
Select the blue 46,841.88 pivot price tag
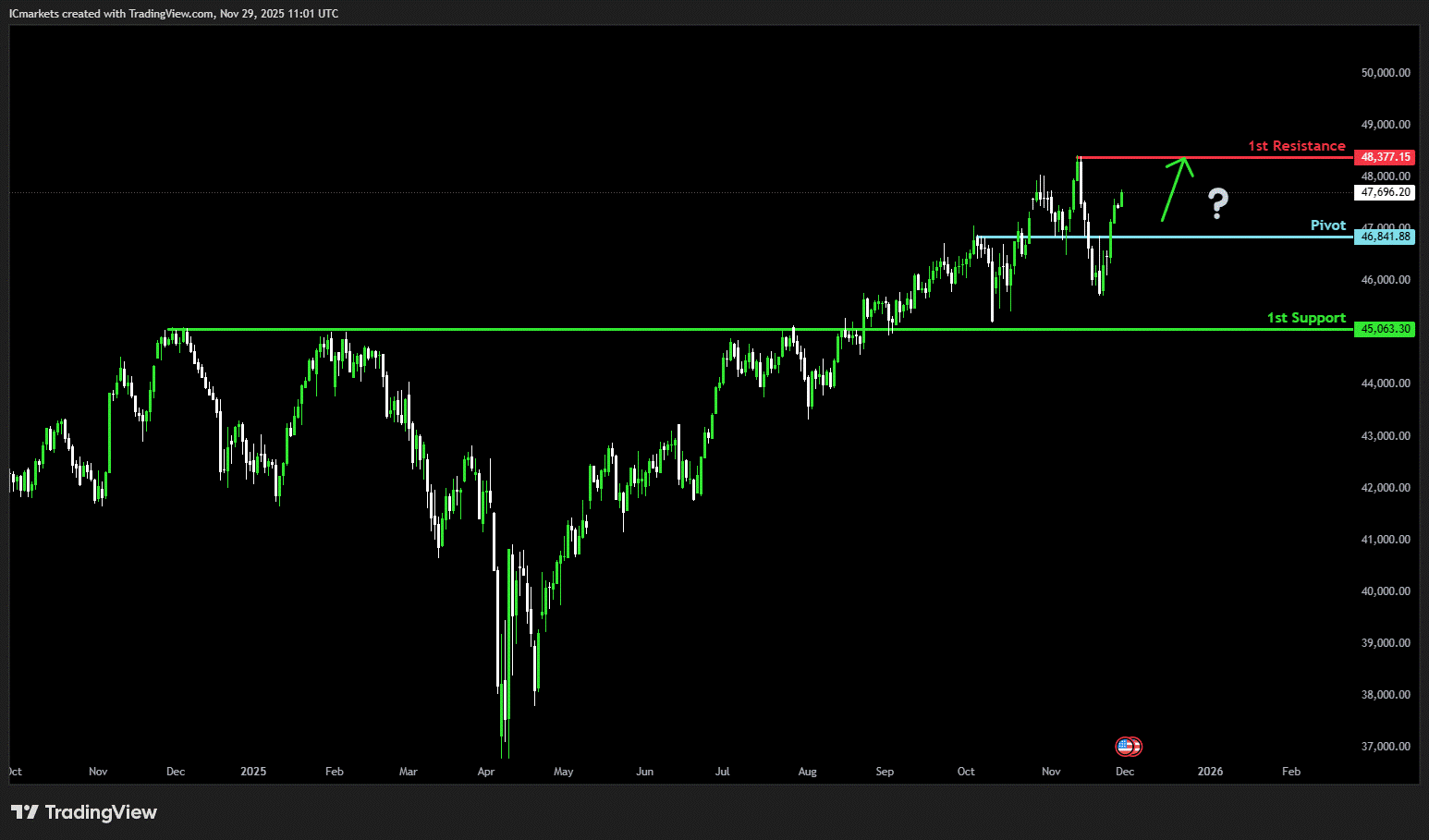1385,237
